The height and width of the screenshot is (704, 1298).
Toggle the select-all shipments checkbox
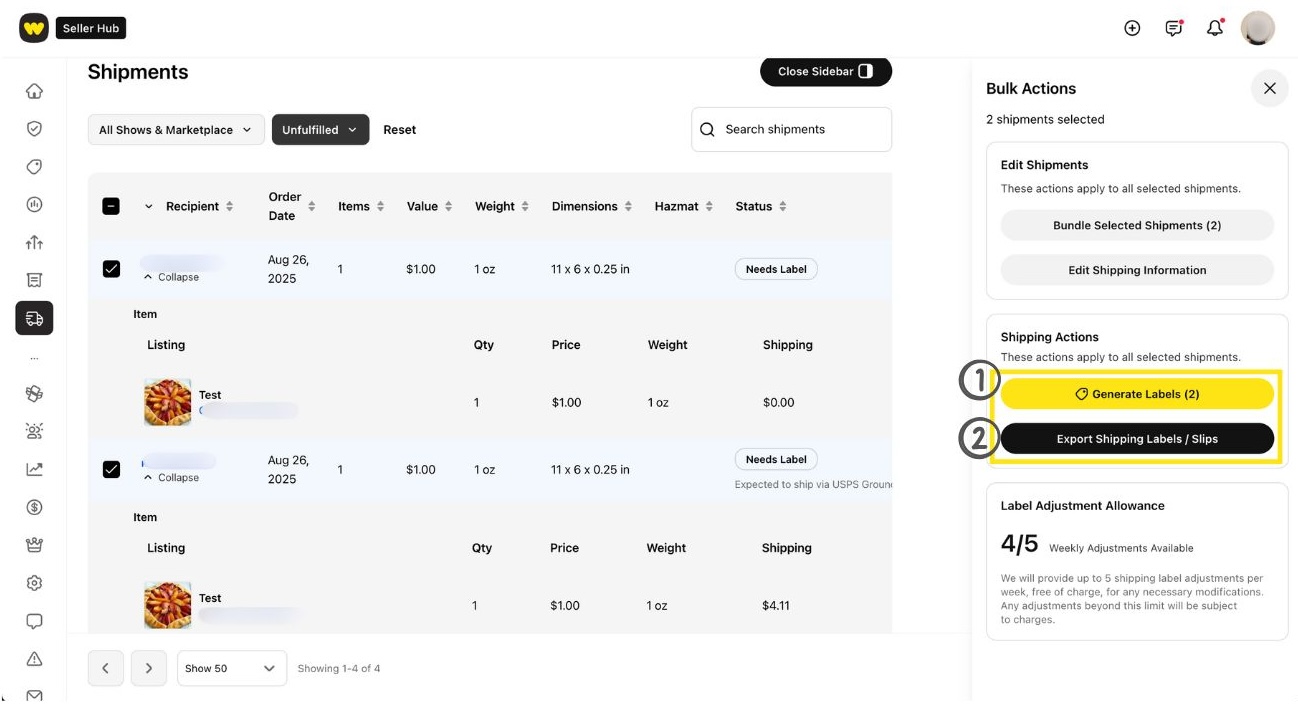tap(111, 205)
